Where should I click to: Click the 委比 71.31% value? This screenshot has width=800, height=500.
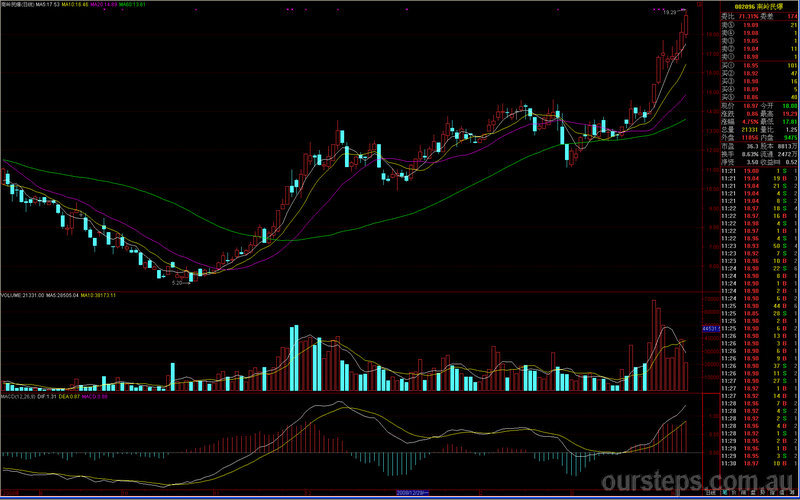tap(748, 16)
